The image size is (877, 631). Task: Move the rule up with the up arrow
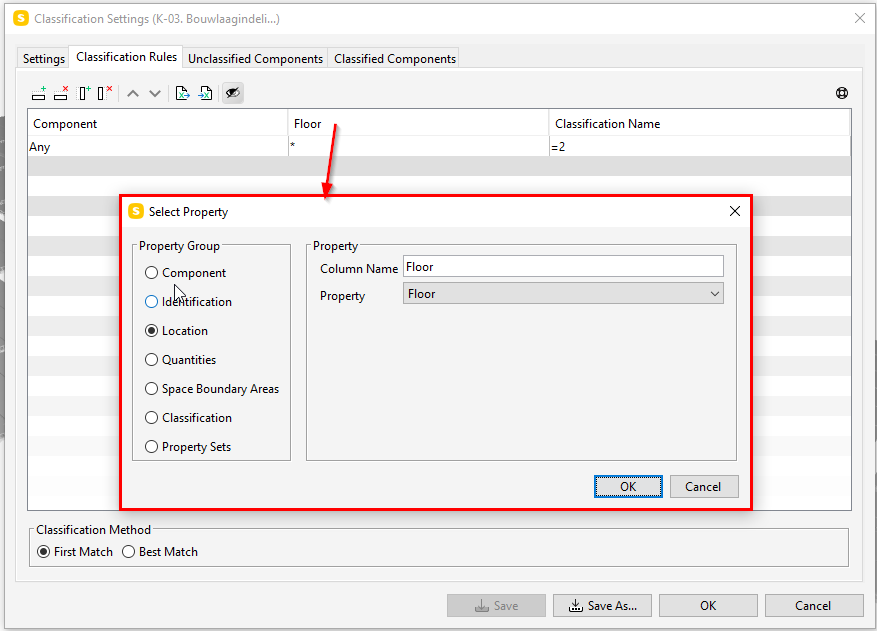pyautogui.click(x=133, y=93)
